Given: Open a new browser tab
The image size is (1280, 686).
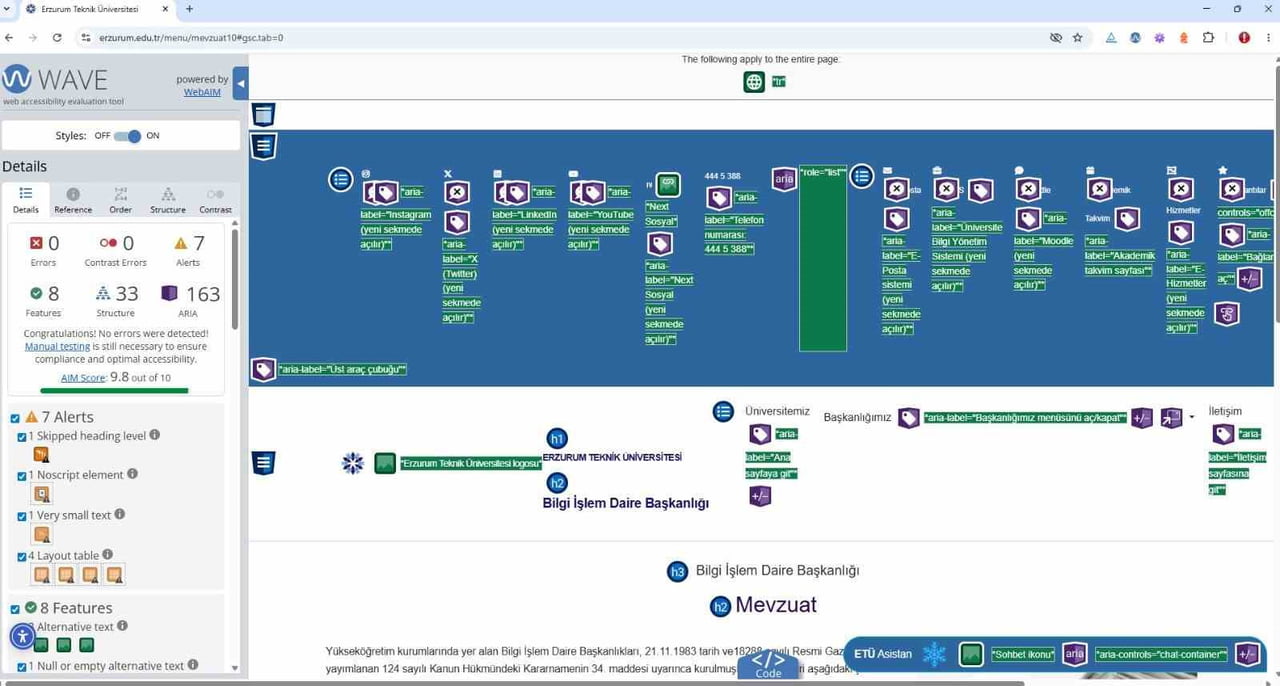Looking at the screenshot, I should (189, 9).
